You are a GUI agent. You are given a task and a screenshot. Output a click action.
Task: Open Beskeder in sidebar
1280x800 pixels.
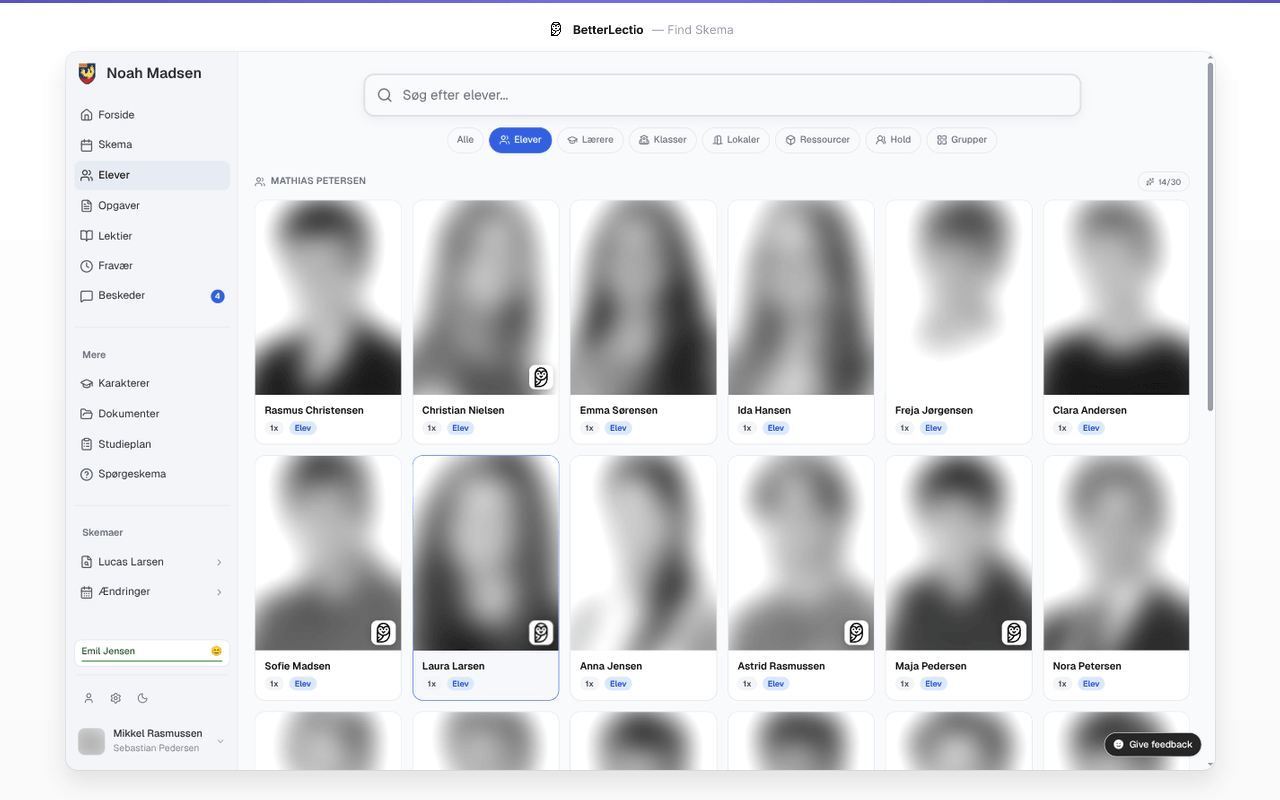[152, 296]
